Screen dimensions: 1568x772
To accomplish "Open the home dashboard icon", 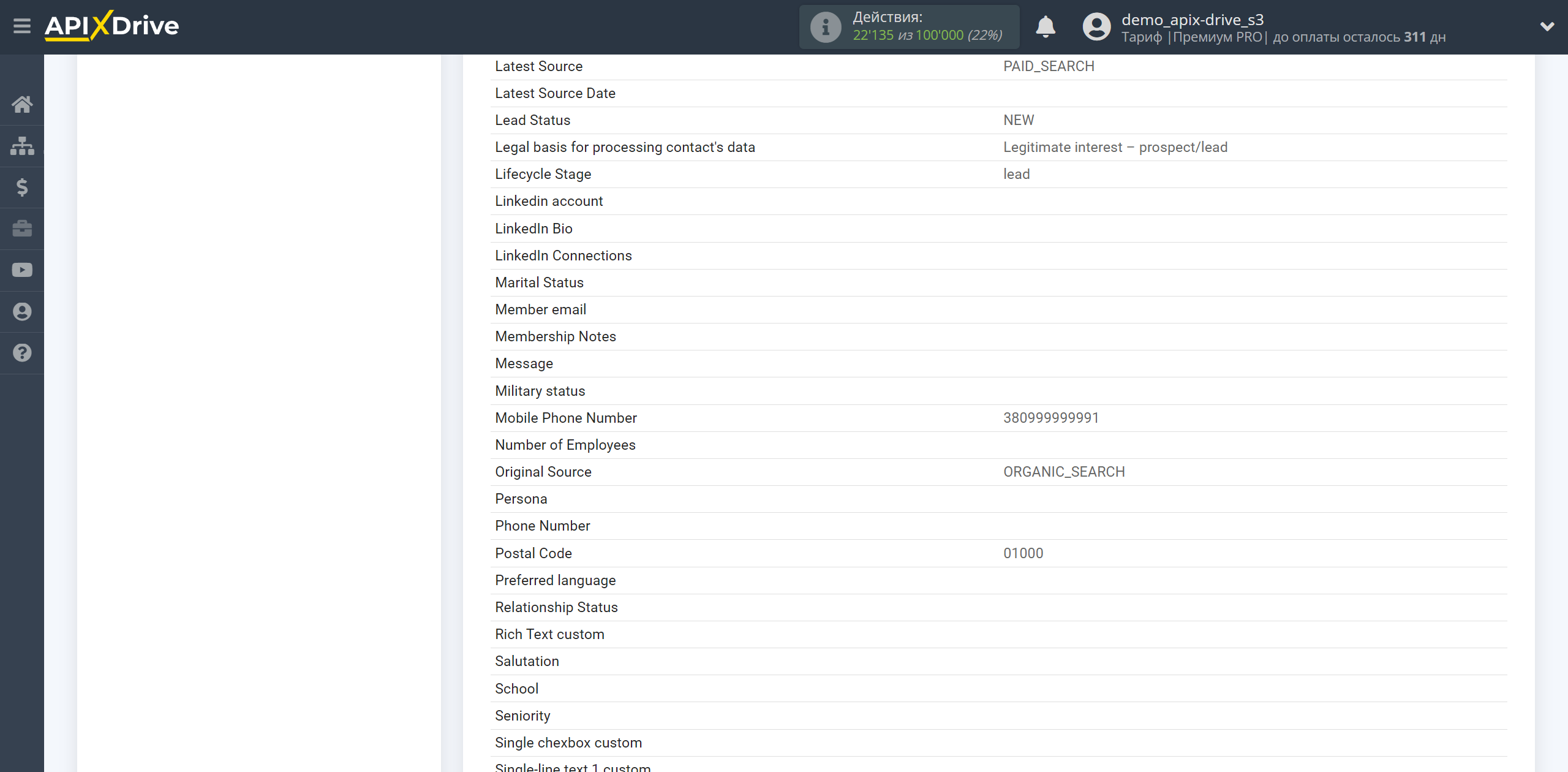I will 22,104.
